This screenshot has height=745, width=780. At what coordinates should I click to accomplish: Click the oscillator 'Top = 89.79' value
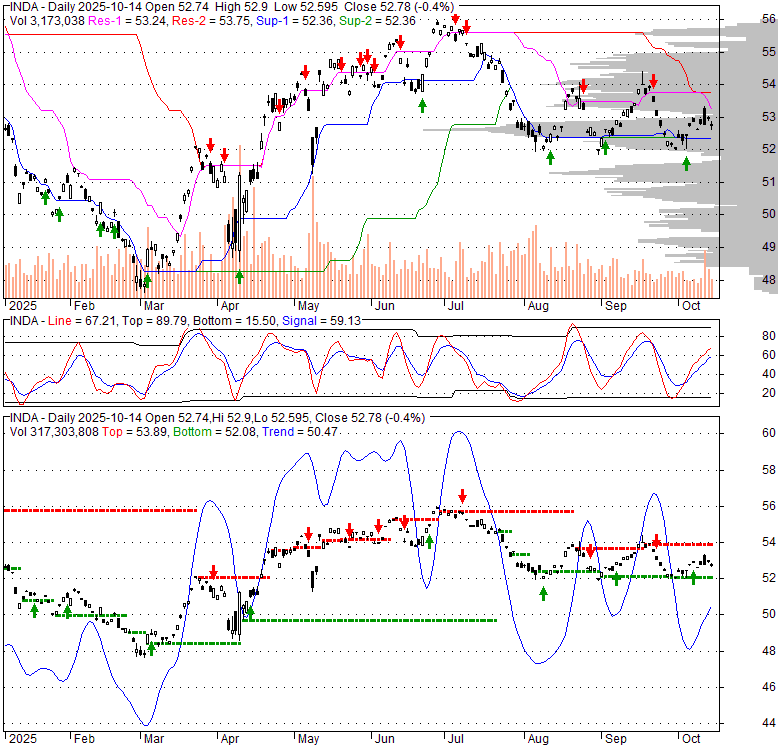[154, 321]
